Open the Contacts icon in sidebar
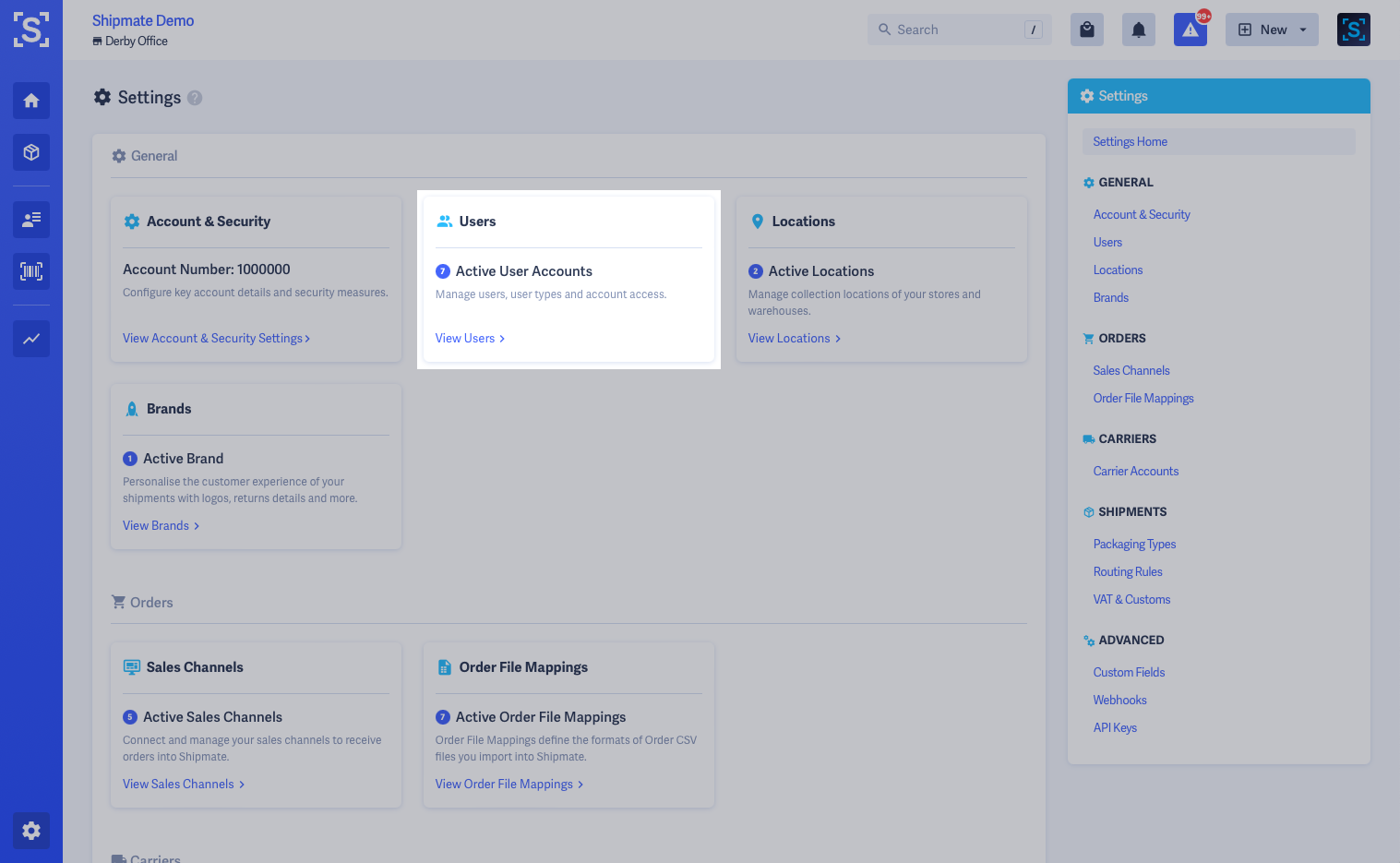The height and width of the screenshot is (863, 1400). pyautogui.click(x=31, y=220)
